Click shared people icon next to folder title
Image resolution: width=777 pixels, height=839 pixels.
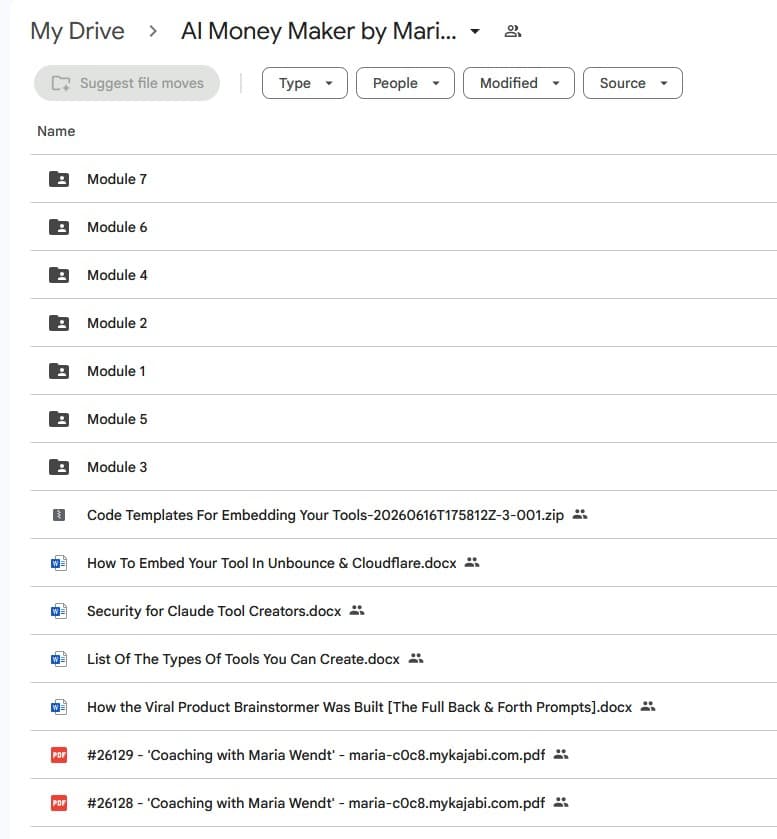click(513, 31)
